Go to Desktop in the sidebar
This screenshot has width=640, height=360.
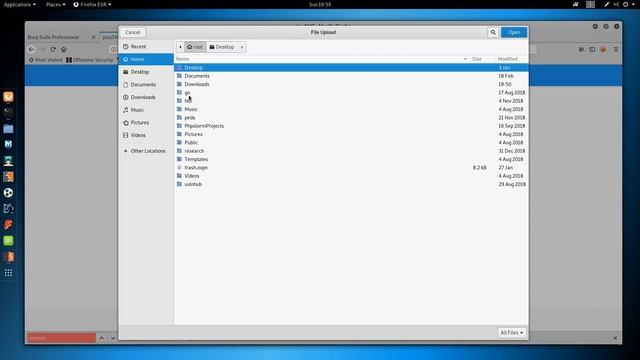[x=146, y=72]
